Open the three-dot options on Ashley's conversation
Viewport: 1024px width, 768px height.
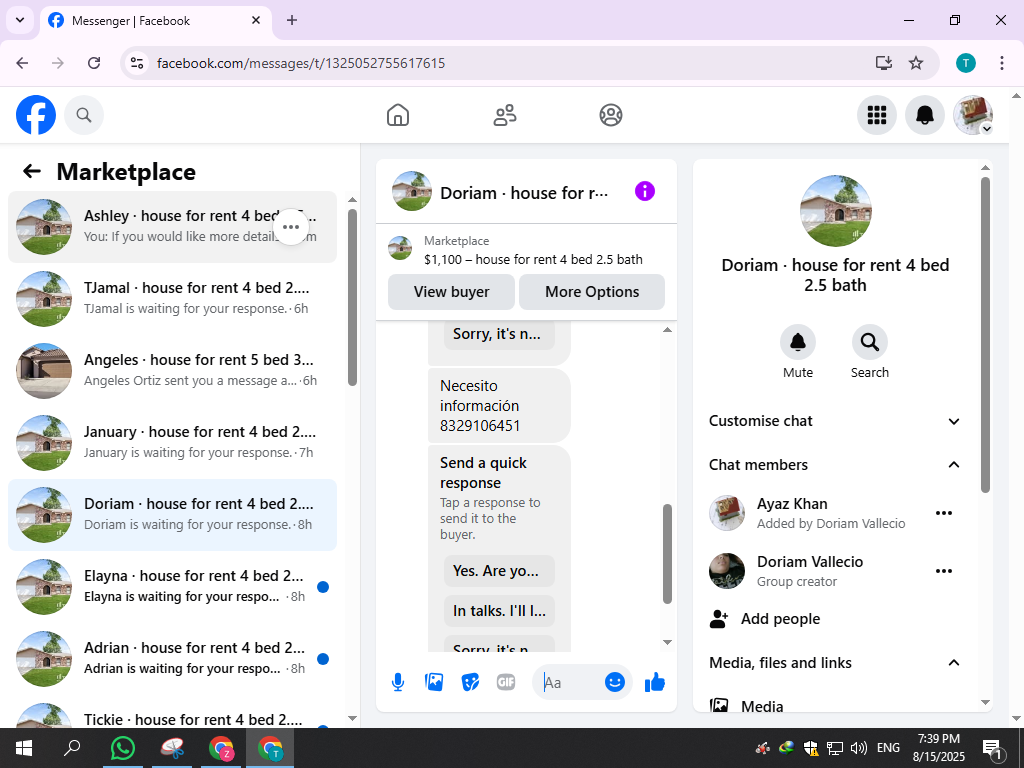[291, 227]
